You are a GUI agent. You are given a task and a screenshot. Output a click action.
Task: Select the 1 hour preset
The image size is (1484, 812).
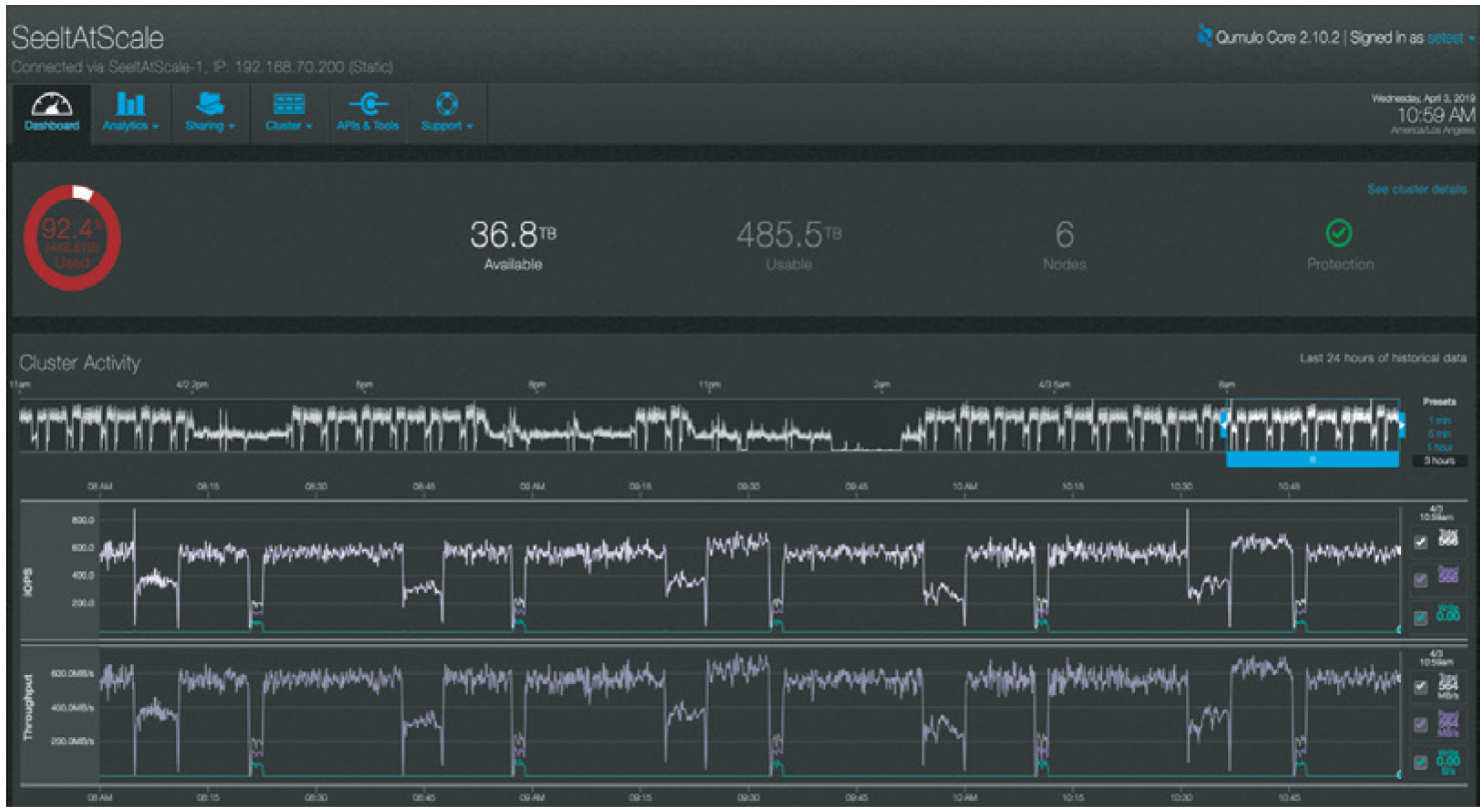1439,447
